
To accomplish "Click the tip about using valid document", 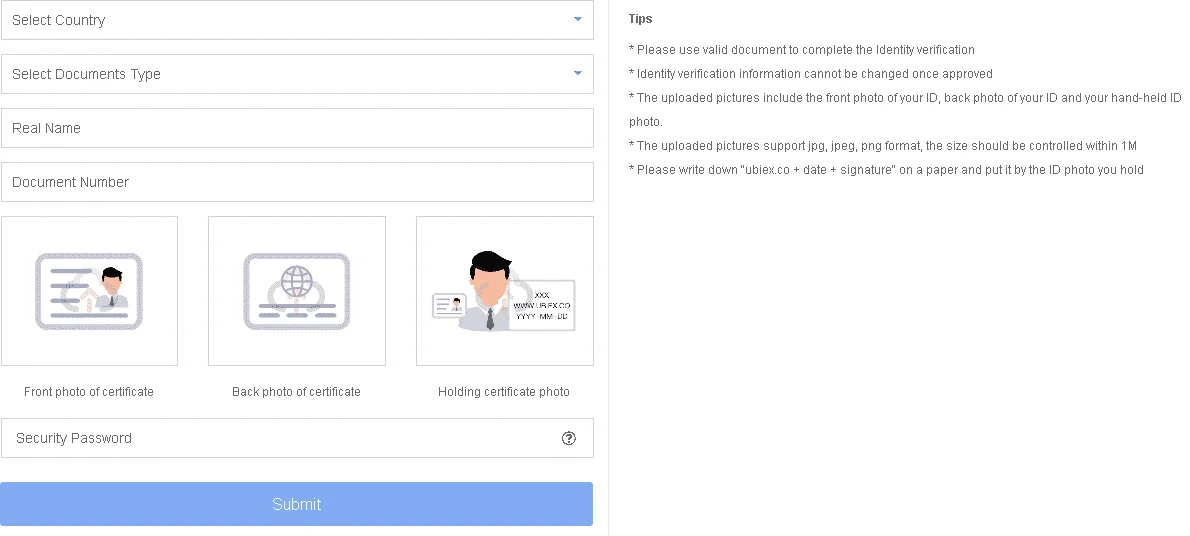I will [802, 50].
